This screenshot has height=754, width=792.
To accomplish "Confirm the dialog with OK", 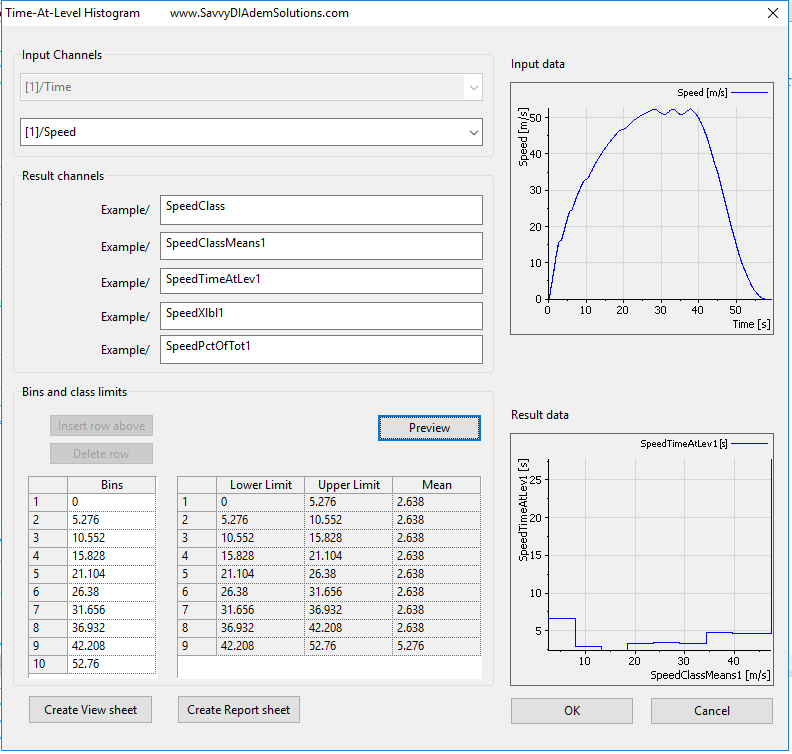I will (x=571, y=711).
